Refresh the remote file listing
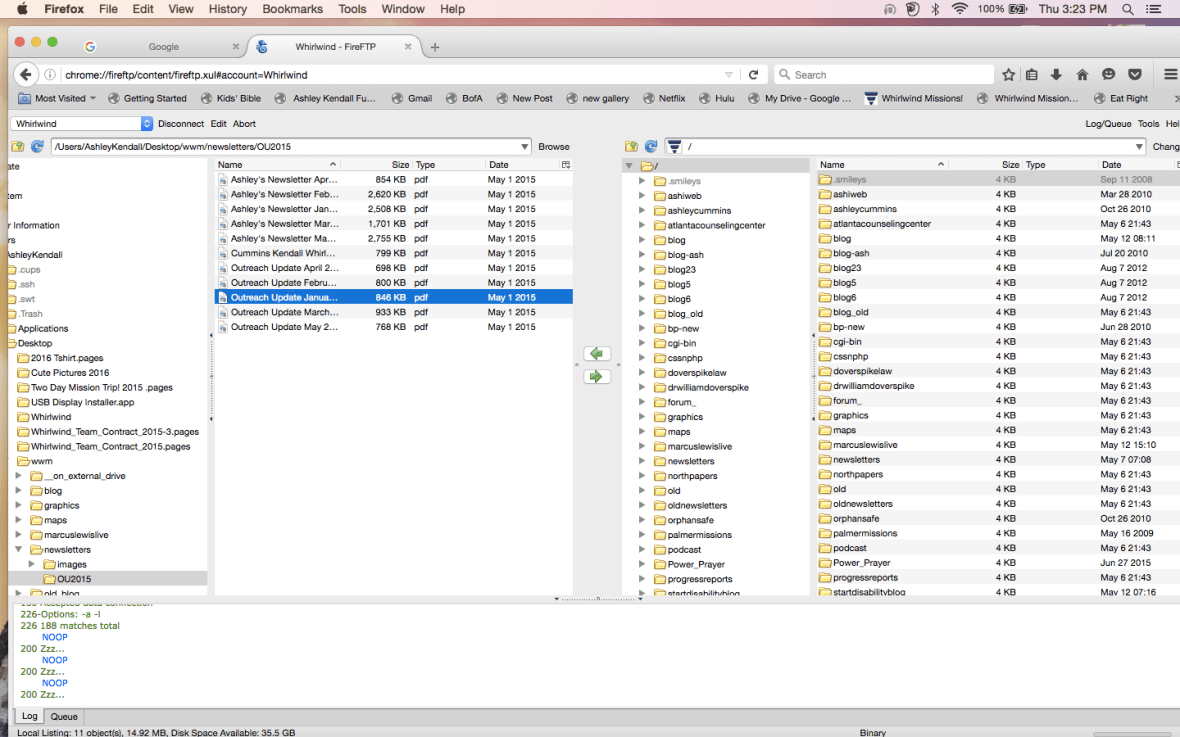Image resolution: width=1180 pixels, height=737 pixels. coord(650,147)
